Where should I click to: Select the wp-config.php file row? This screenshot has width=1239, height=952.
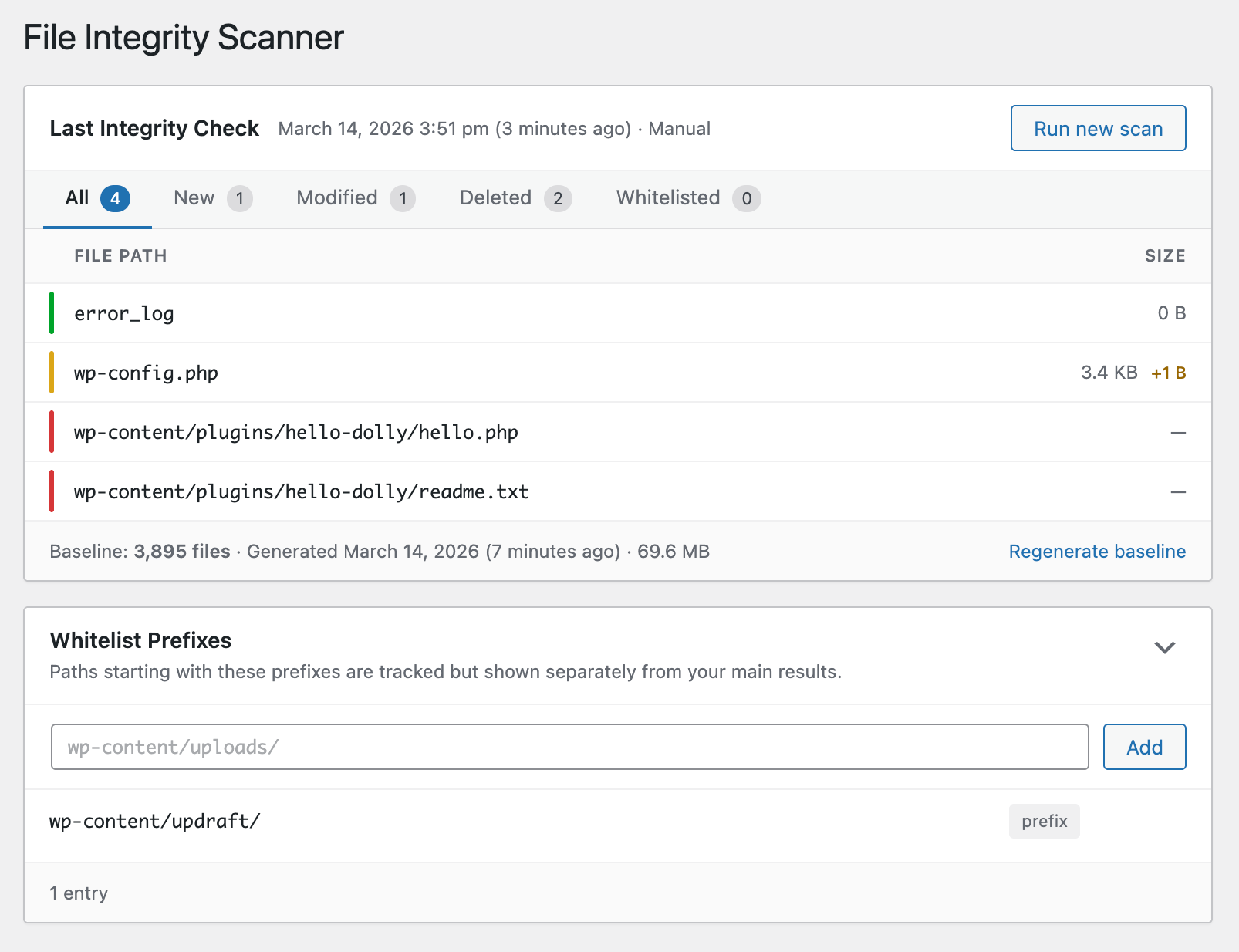click(618, 373)
